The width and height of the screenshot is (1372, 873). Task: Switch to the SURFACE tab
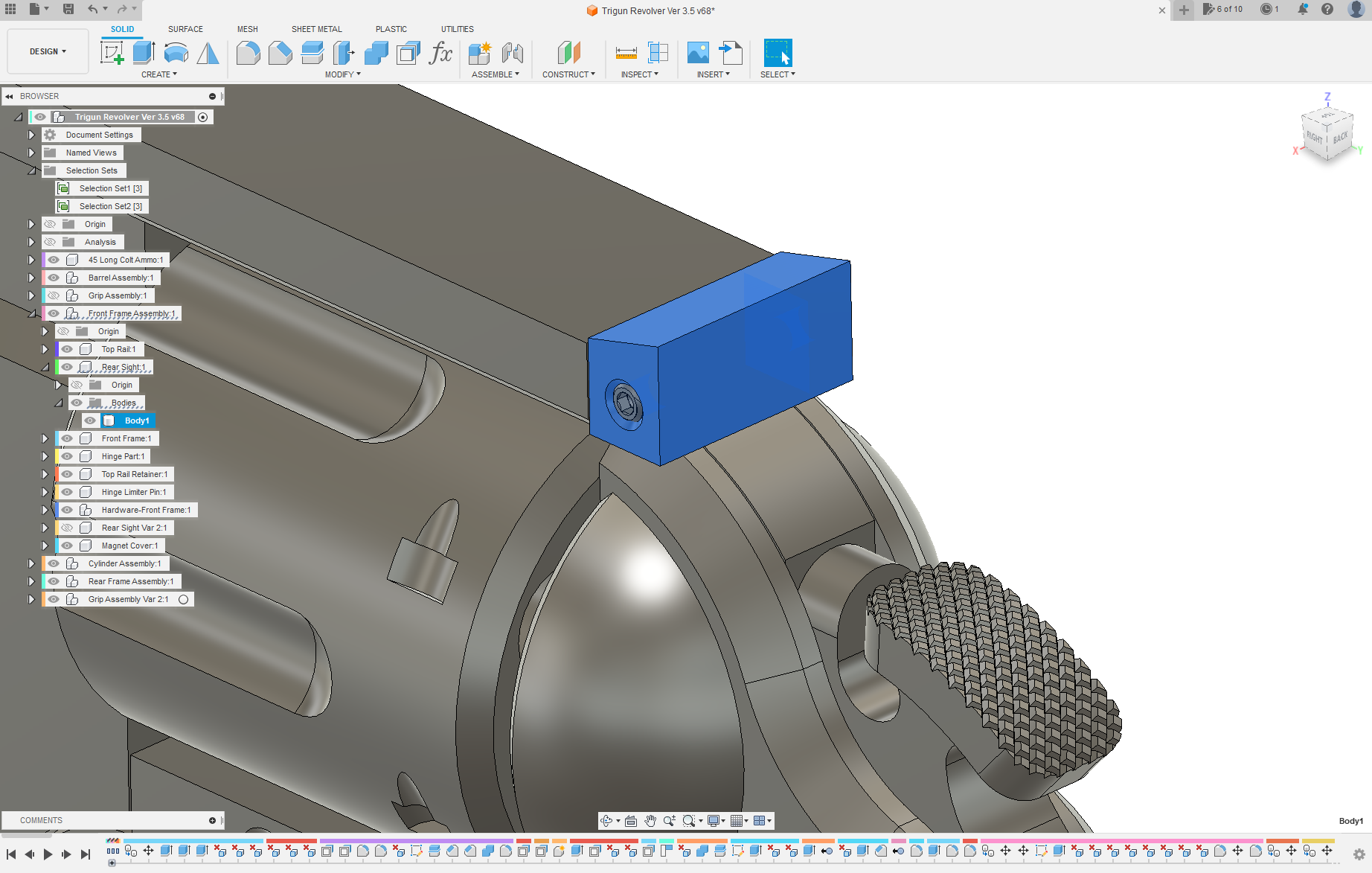(185, 29)
